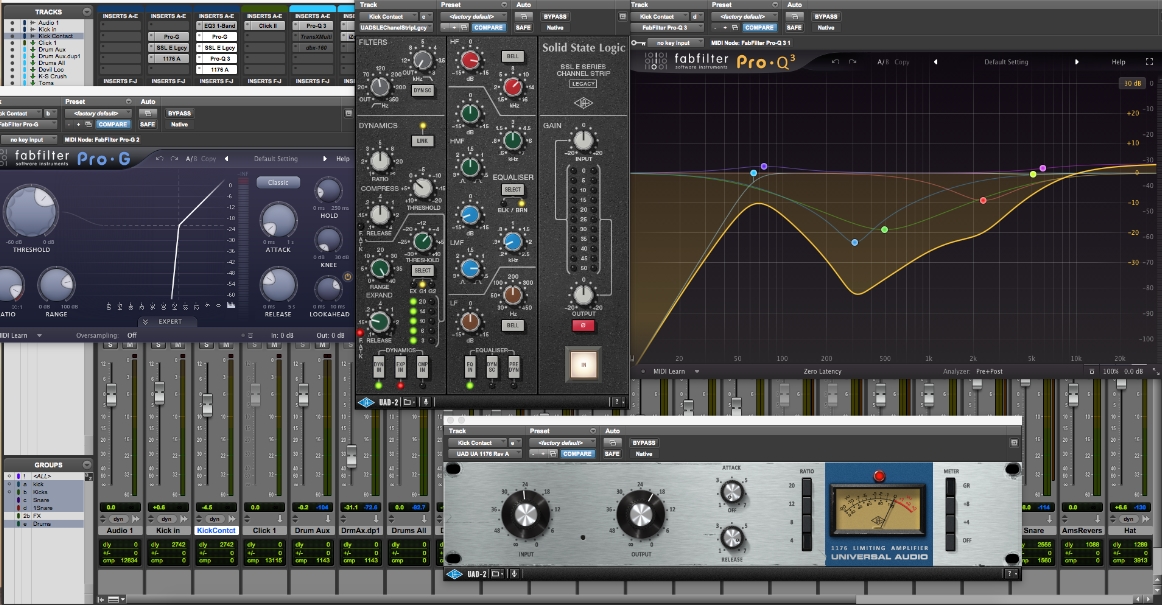Click the yellow EQ band node in Pro-Q 3
Image resolution: width=1162 pixels, height=605 pixels.
point(1033,174)
